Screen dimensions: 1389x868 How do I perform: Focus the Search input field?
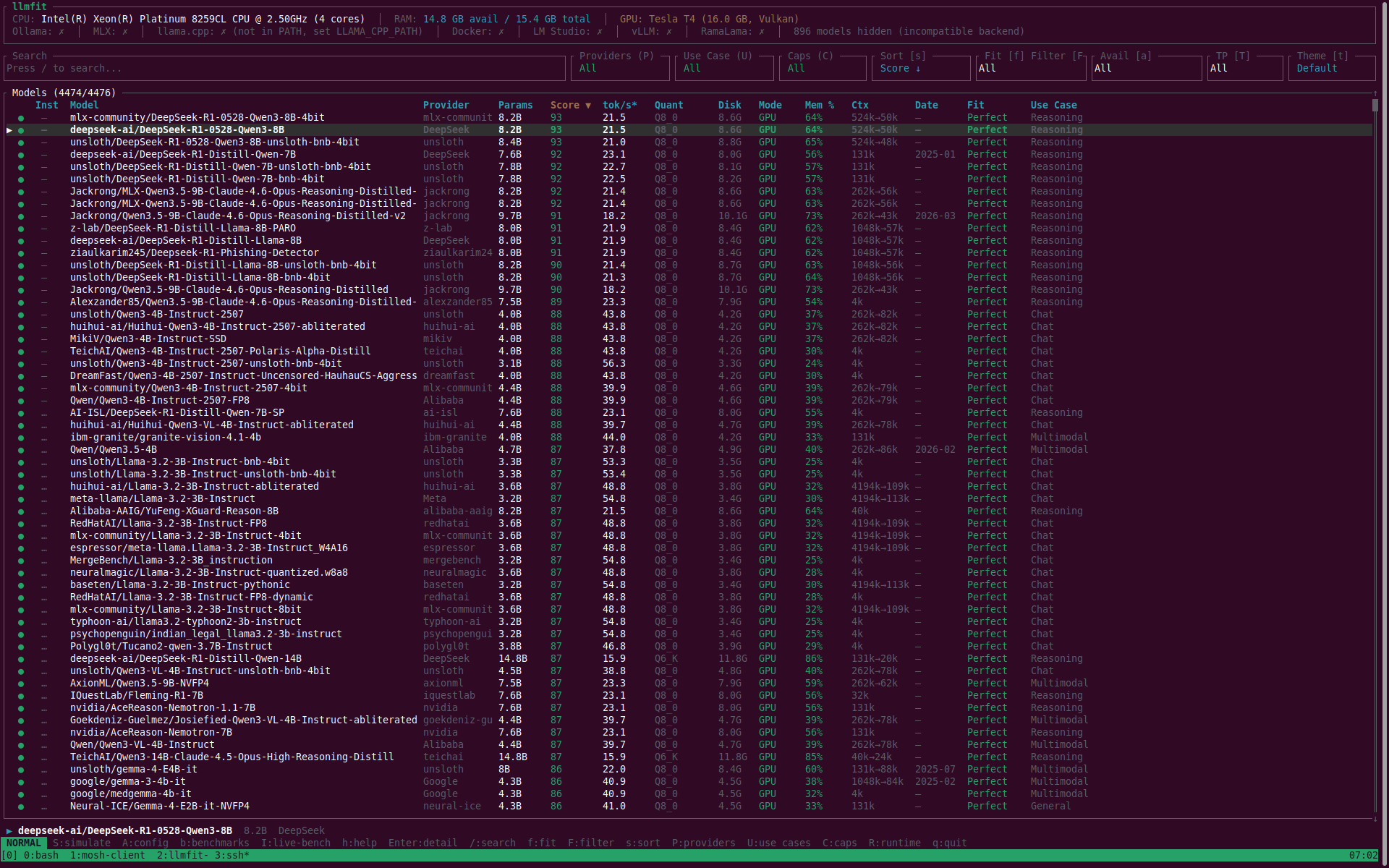[x=284, y=68]
